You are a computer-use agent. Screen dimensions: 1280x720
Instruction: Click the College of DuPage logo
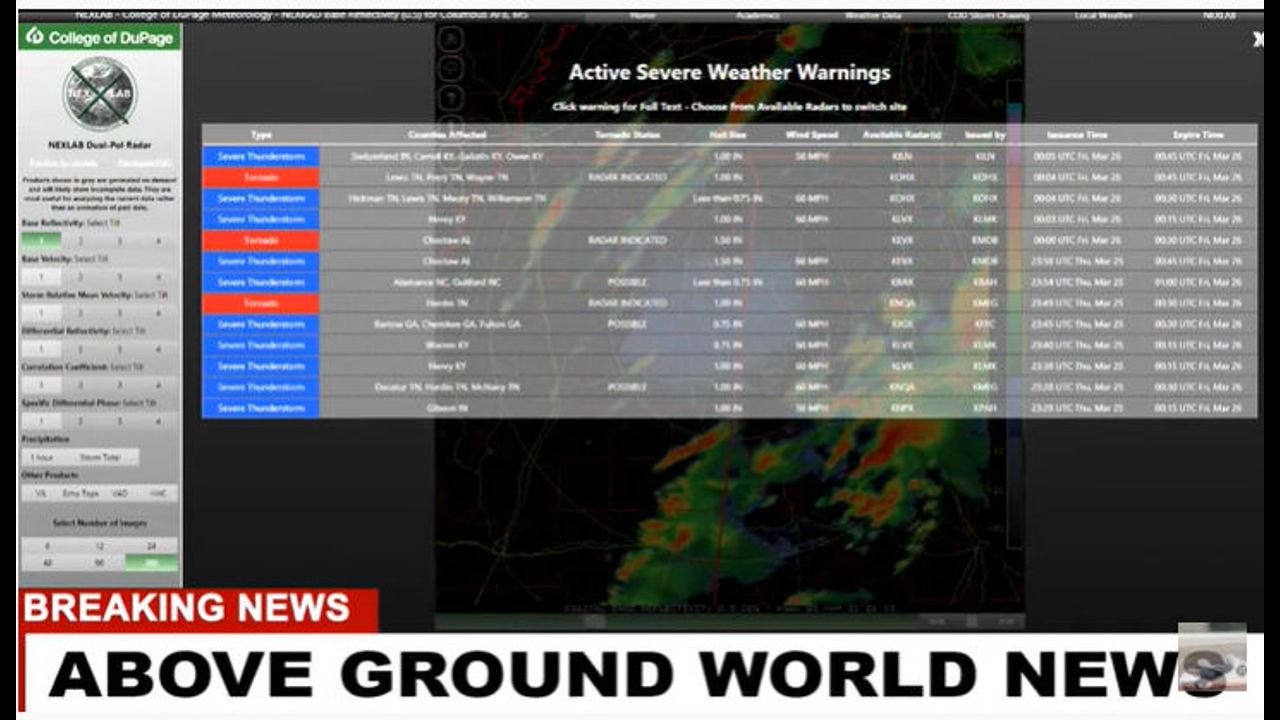[x=99, y=36]
